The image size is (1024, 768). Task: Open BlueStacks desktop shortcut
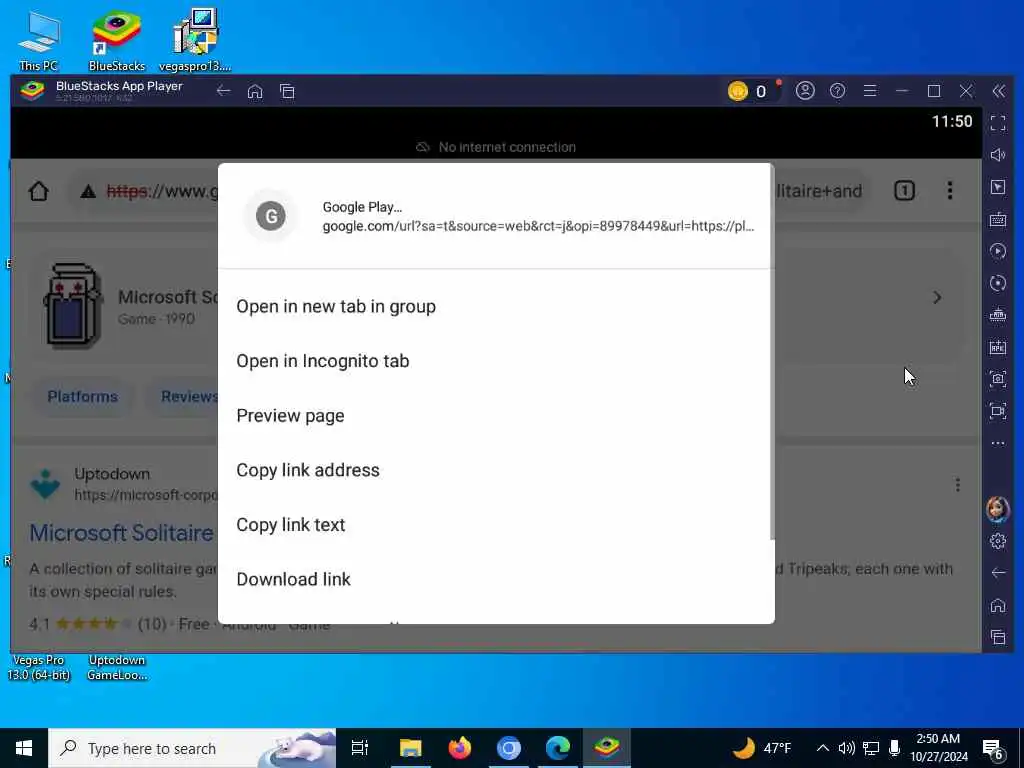(117, 40)
